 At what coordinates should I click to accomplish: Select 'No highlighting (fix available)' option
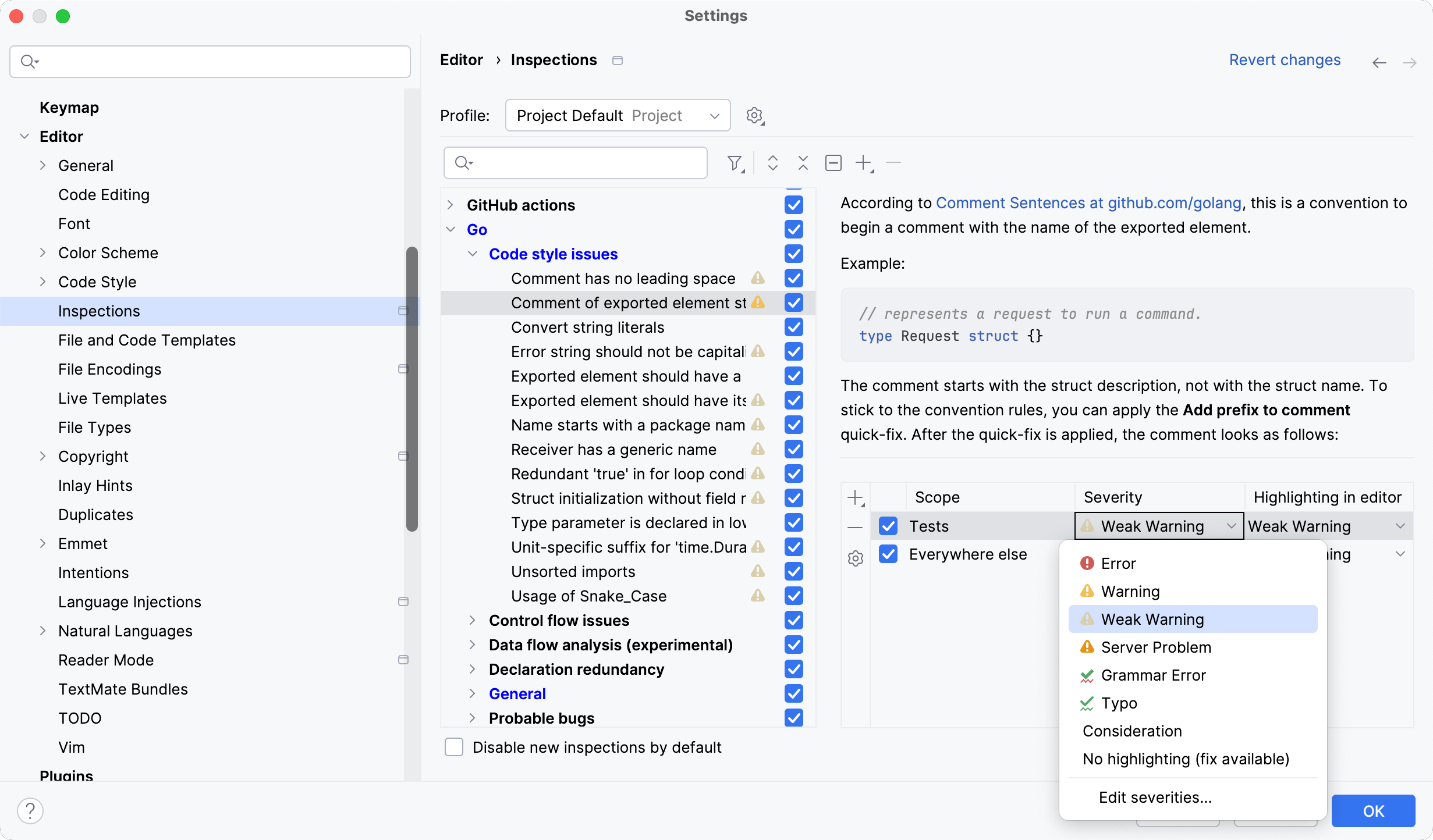tap(1186, 759)
